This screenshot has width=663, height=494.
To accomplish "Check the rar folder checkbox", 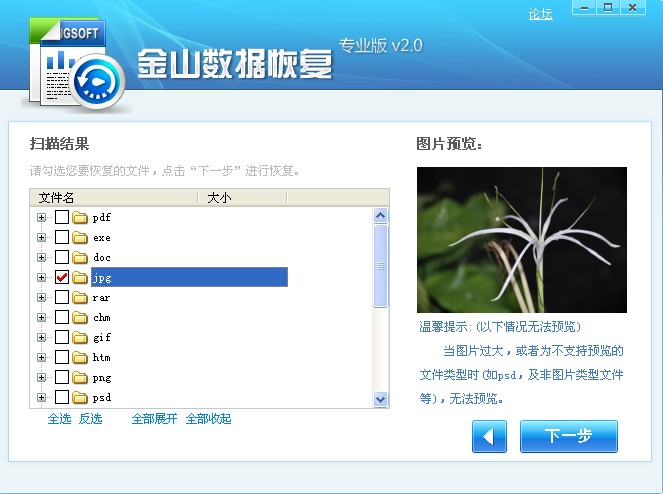I will 62,297.
